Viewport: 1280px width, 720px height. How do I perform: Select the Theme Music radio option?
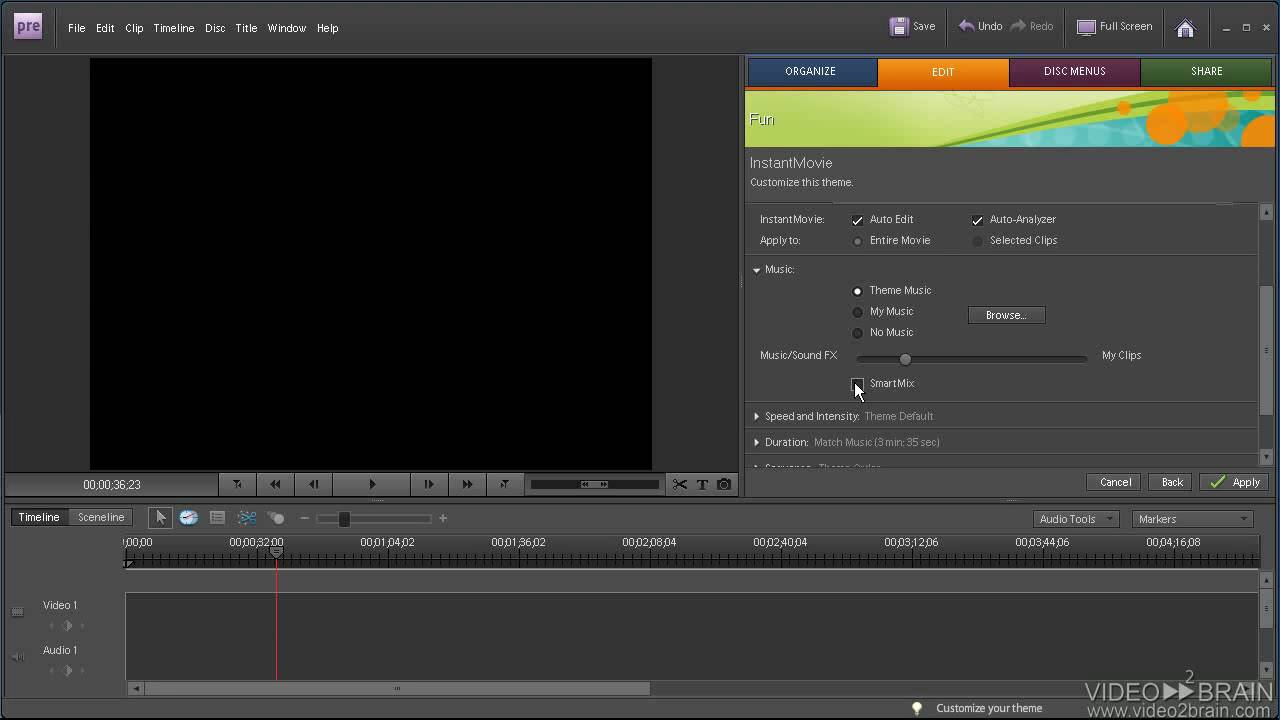pos(857,291)
